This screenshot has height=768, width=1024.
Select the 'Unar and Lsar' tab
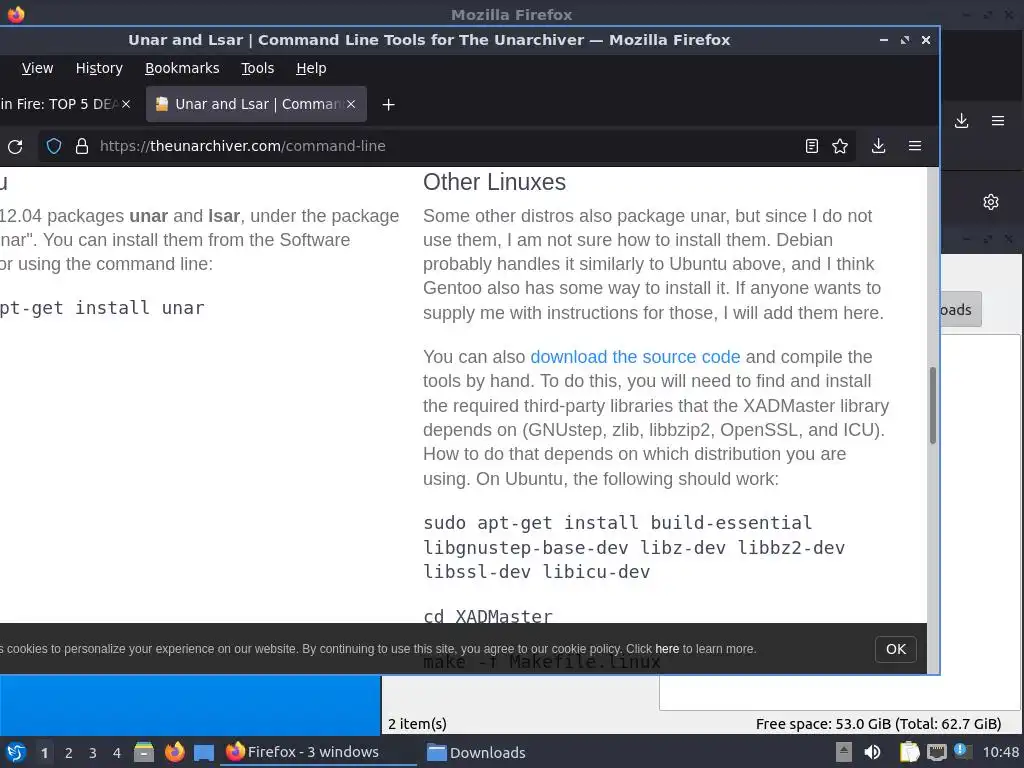click(256, 104)
